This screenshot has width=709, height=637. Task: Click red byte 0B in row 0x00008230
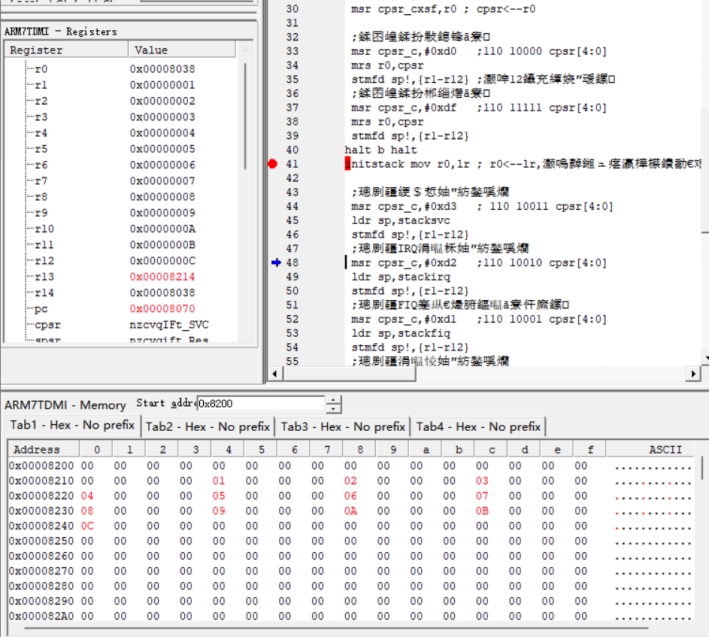(482, 511)
